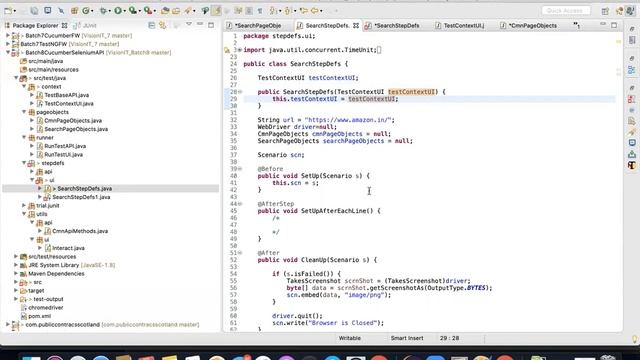This screenshot has height=360, width=640.
Task: Open the New wizard toolbar icon
Action: [8, 11]
